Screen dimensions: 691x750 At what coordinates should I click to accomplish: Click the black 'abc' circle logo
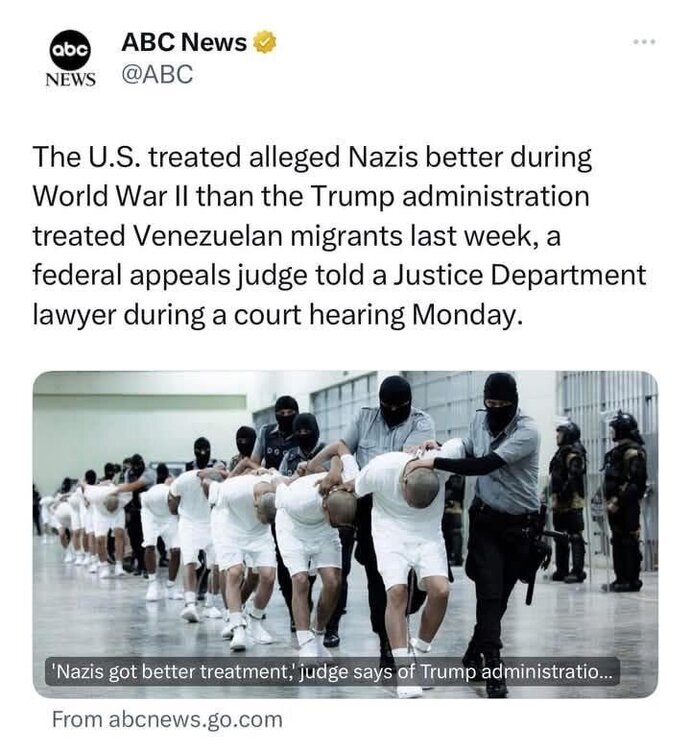[70, 49]
